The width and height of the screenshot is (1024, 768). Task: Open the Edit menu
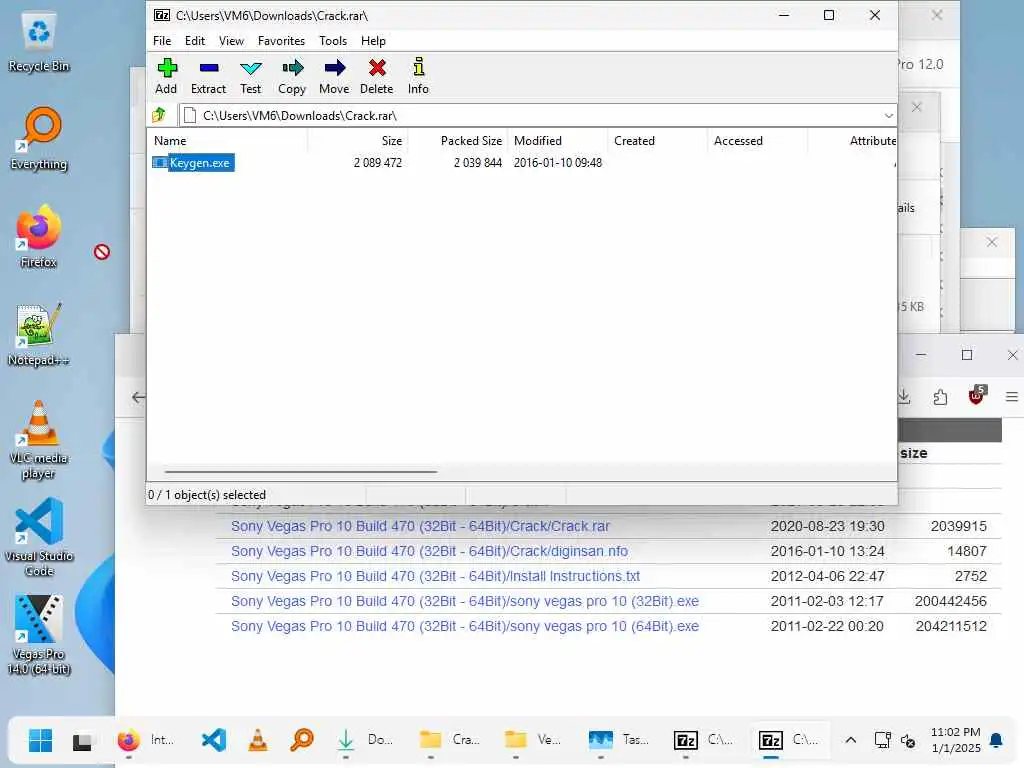point(195,40)
